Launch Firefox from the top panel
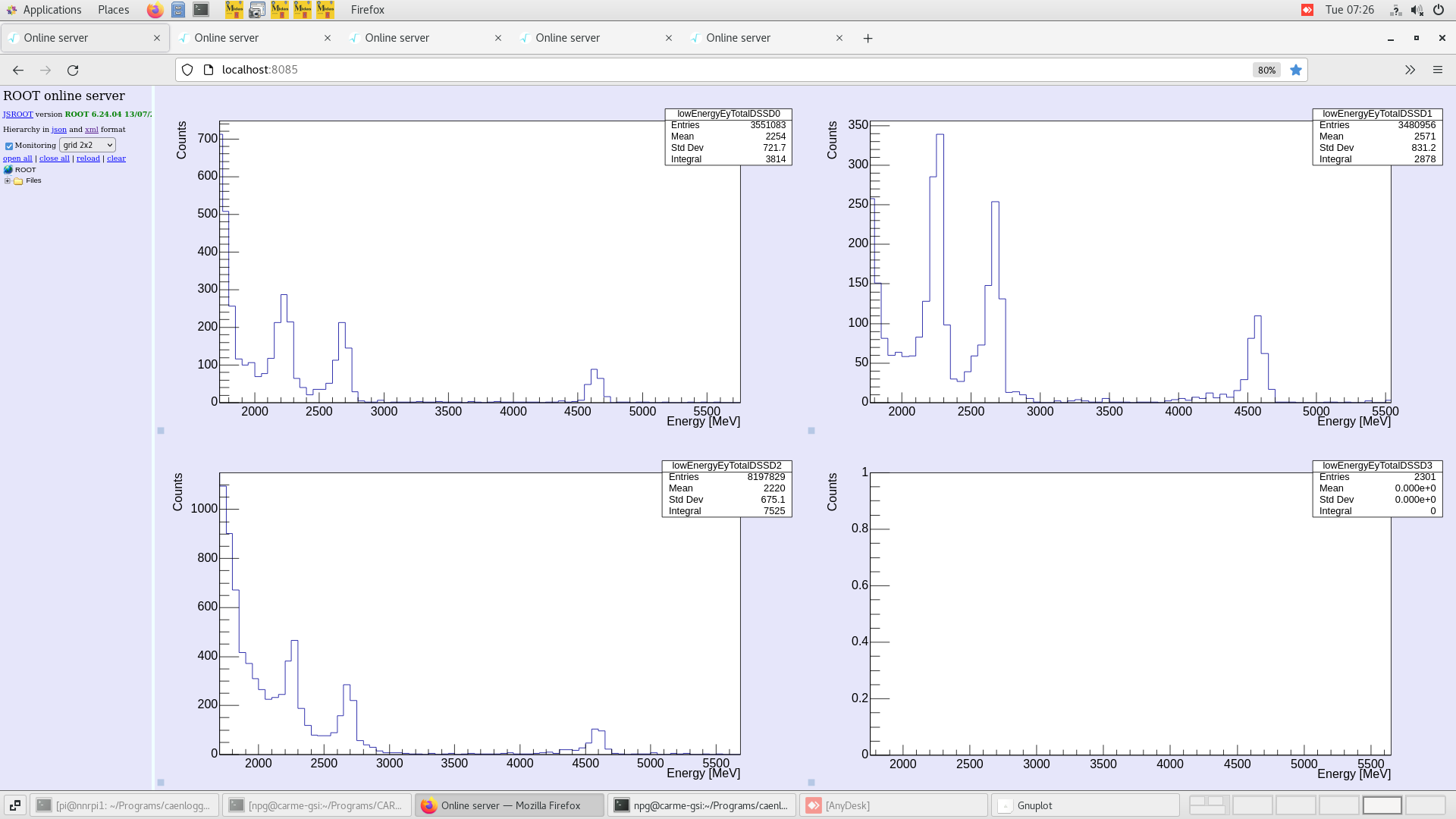 click(155, 10)
